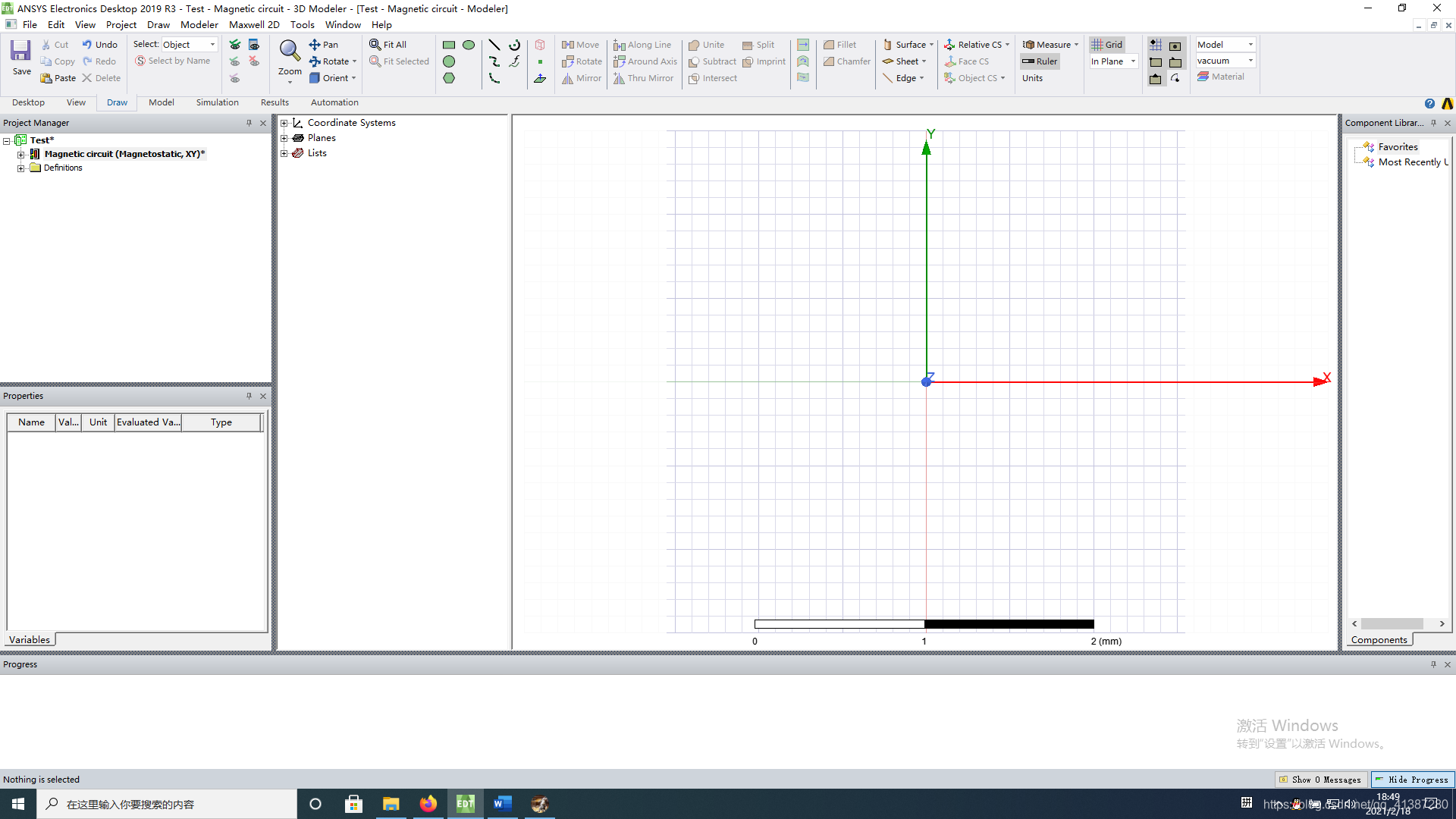
Task: Expand the Lists tree node
Action: click(x=284, y=153)
